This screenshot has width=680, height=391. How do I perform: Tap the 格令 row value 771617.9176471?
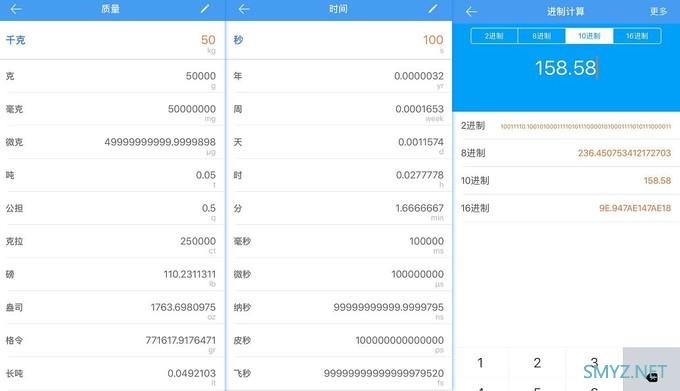180,340
